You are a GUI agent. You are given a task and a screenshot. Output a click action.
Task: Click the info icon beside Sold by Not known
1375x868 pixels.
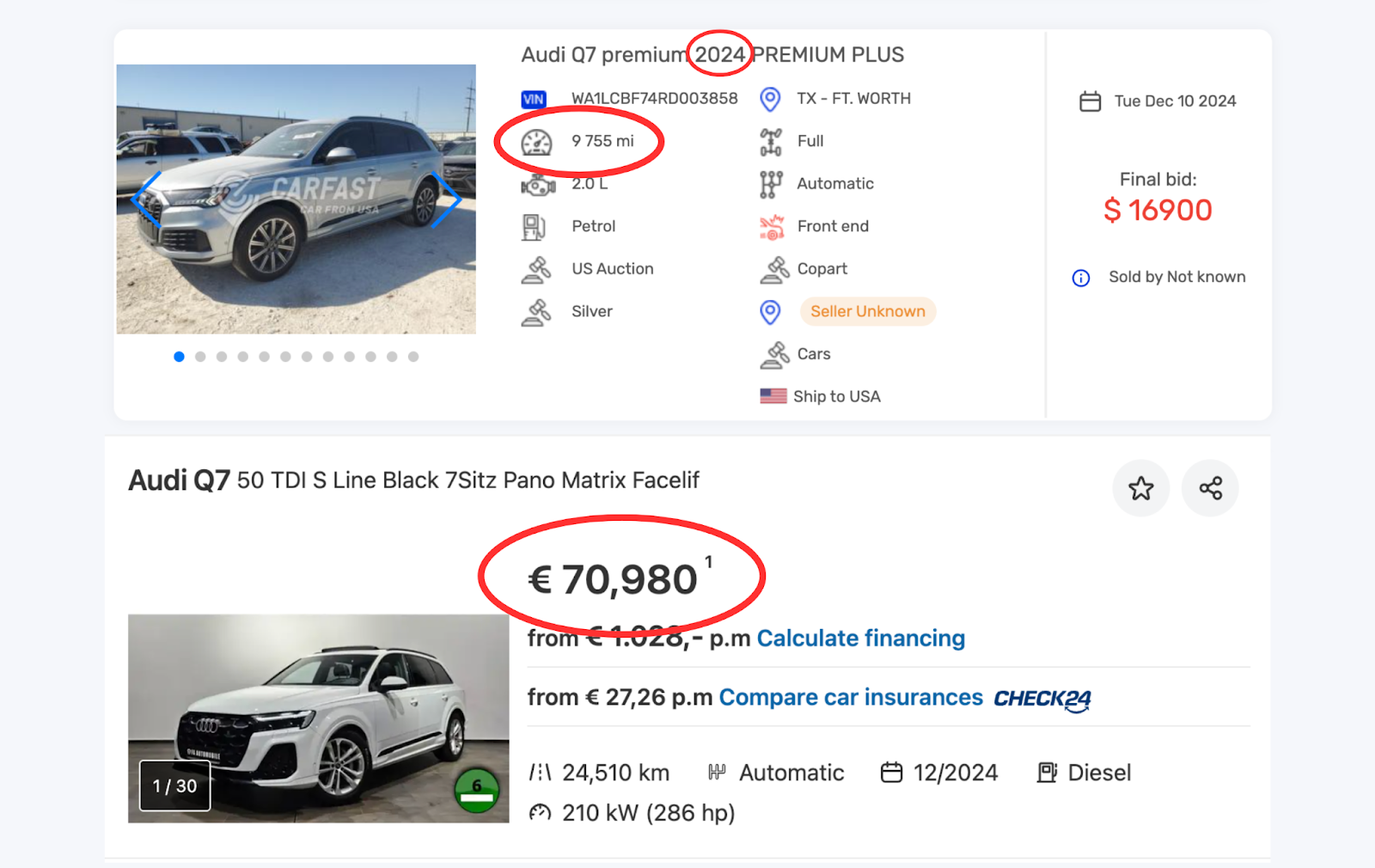(1081, 278)
